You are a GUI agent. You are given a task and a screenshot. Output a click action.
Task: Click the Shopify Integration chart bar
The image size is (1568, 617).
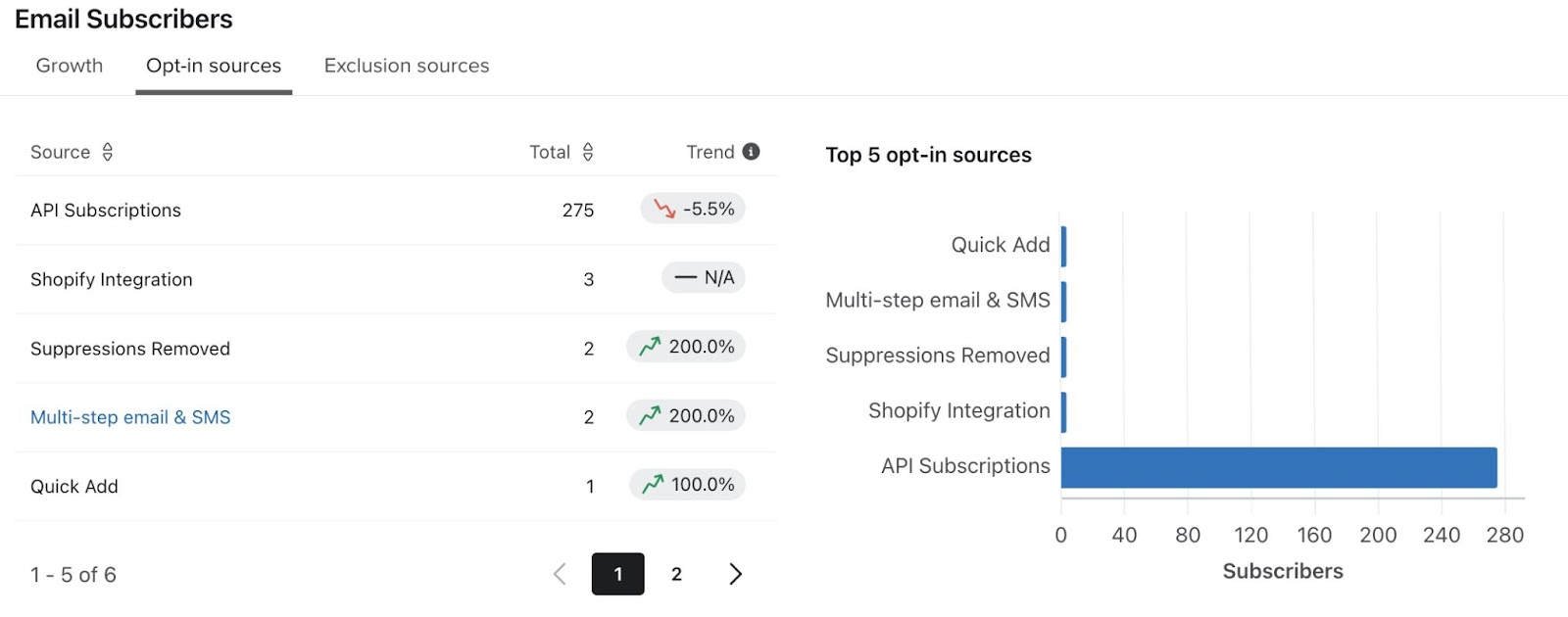pyautogui.click(x=1063, y=412)
